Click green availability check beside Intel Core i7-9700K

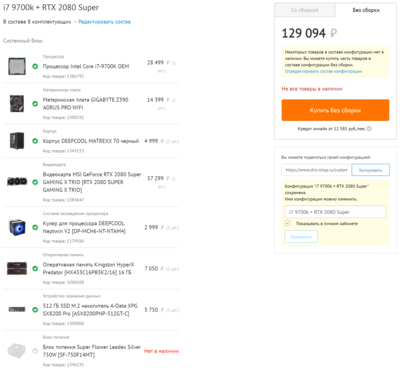click(x=35, y=66)
